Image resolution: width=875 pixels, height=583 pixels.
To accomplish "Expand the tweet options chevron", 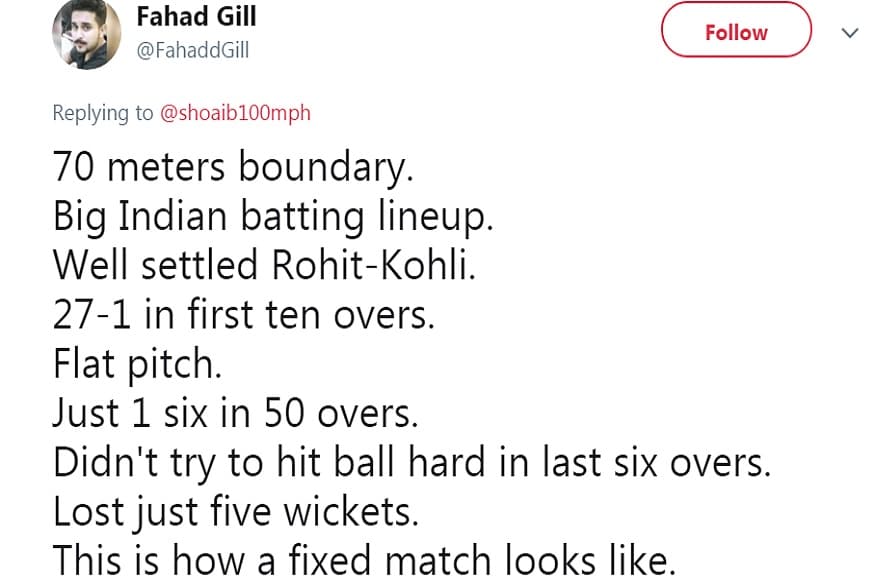I will [849, 33].
